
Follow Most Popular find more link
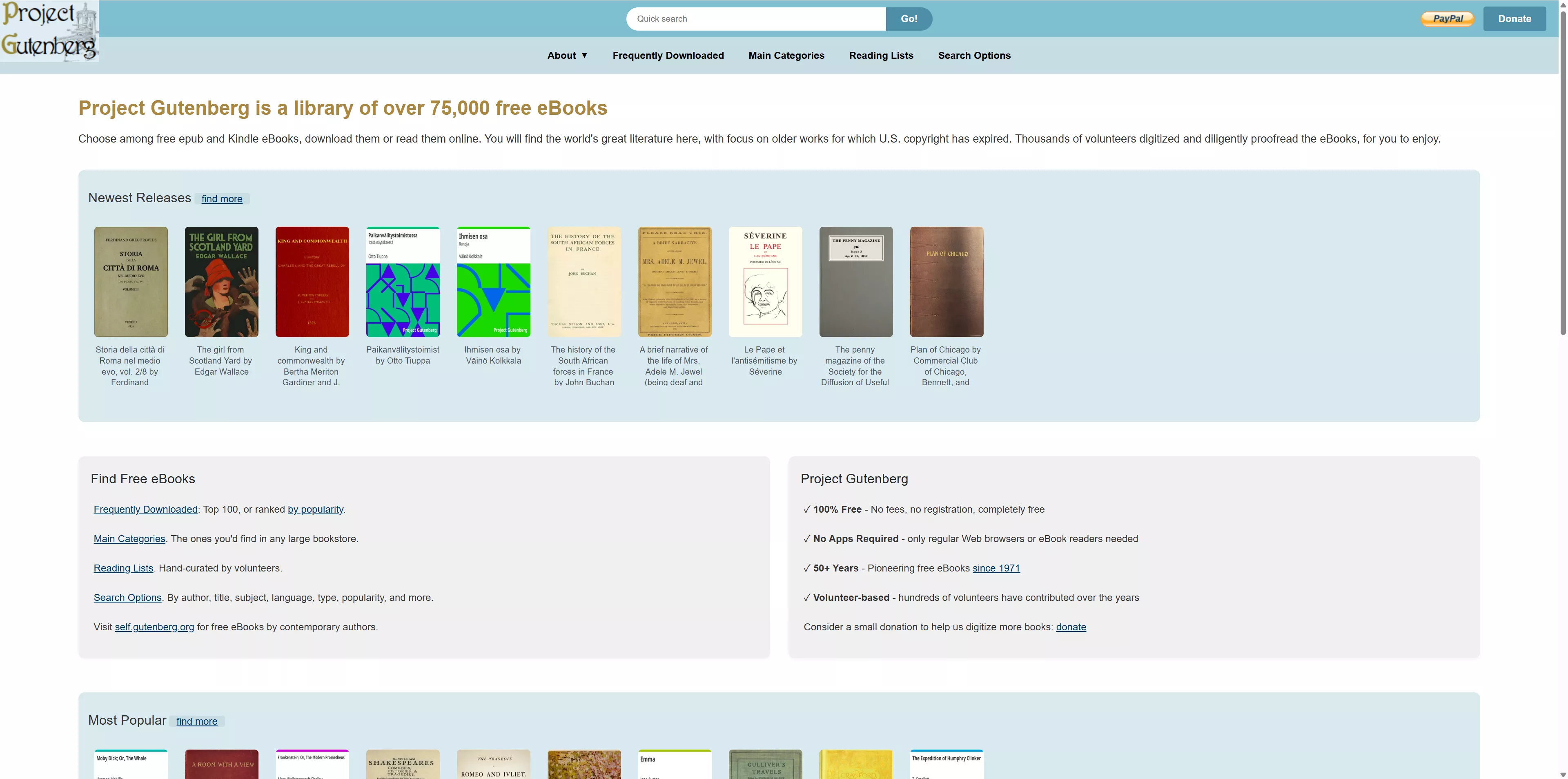196,721
